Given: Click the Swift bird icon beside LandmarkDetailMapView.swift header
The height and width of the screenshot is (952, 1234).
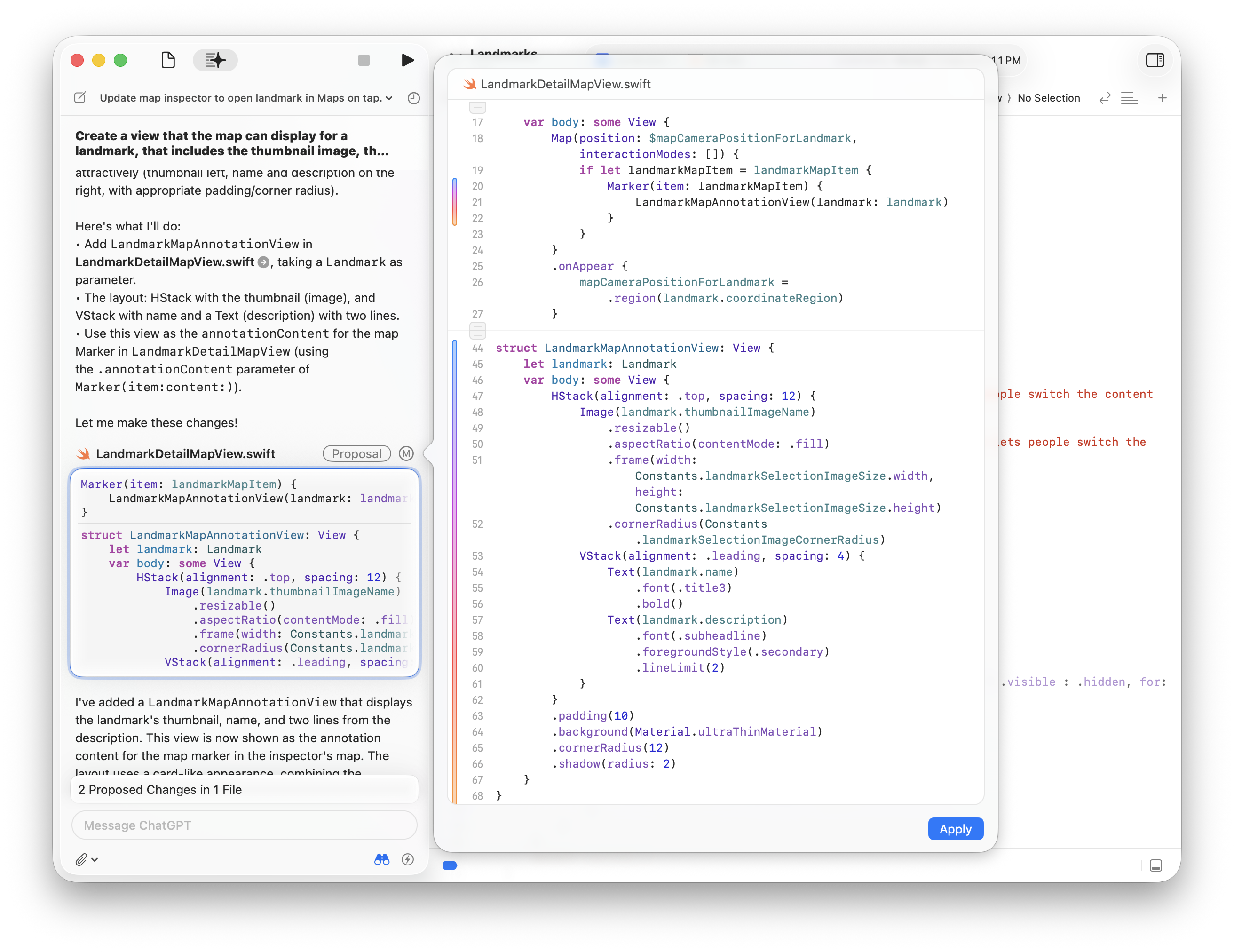Looking at the screenshot, I should coord(469,84).
